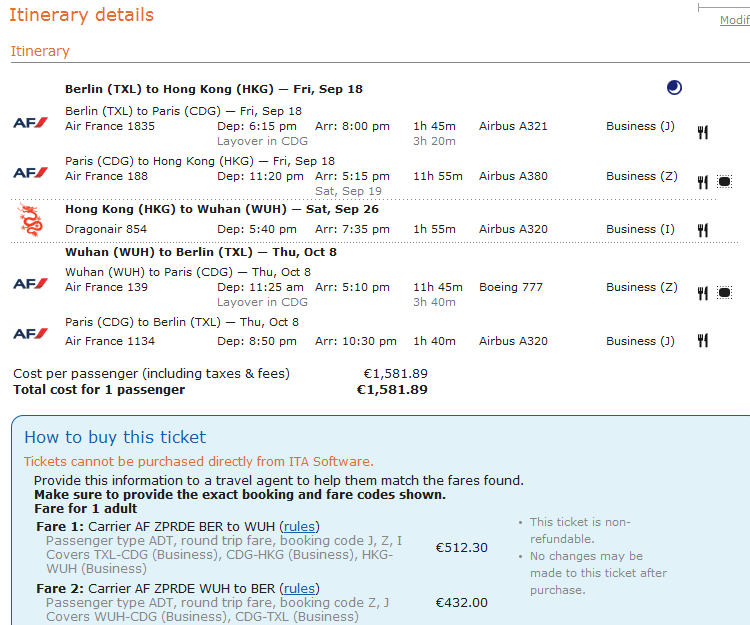Click the meal icon for Air France 1134
Image resolution: width=750 pixels, height=625 pixels.
click(703, 341)
